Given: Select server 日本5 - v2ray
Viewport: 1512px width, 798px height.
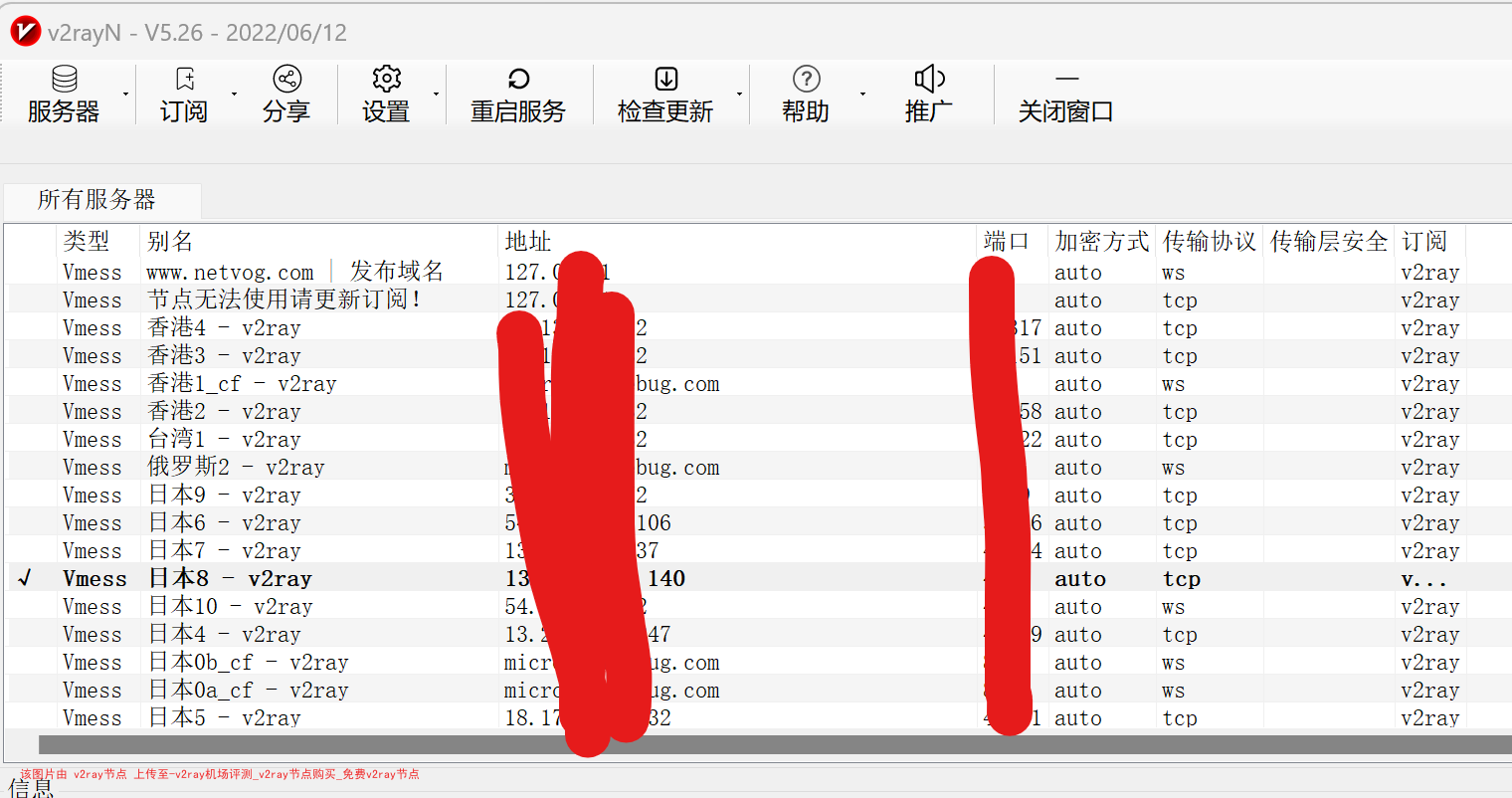Looking at the screenshot, I should pos(760,716).
